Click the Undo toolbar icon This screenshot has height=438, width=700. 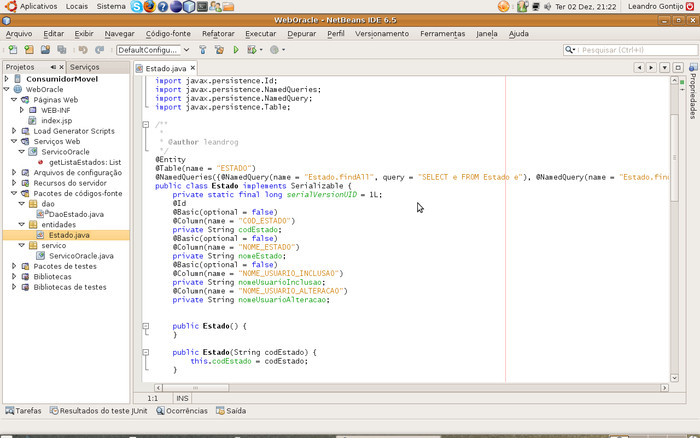coord(83,50)
